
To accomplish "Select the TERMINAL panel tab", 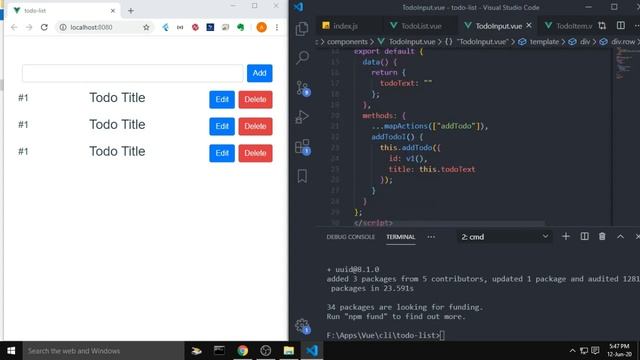I will point(400,237).
